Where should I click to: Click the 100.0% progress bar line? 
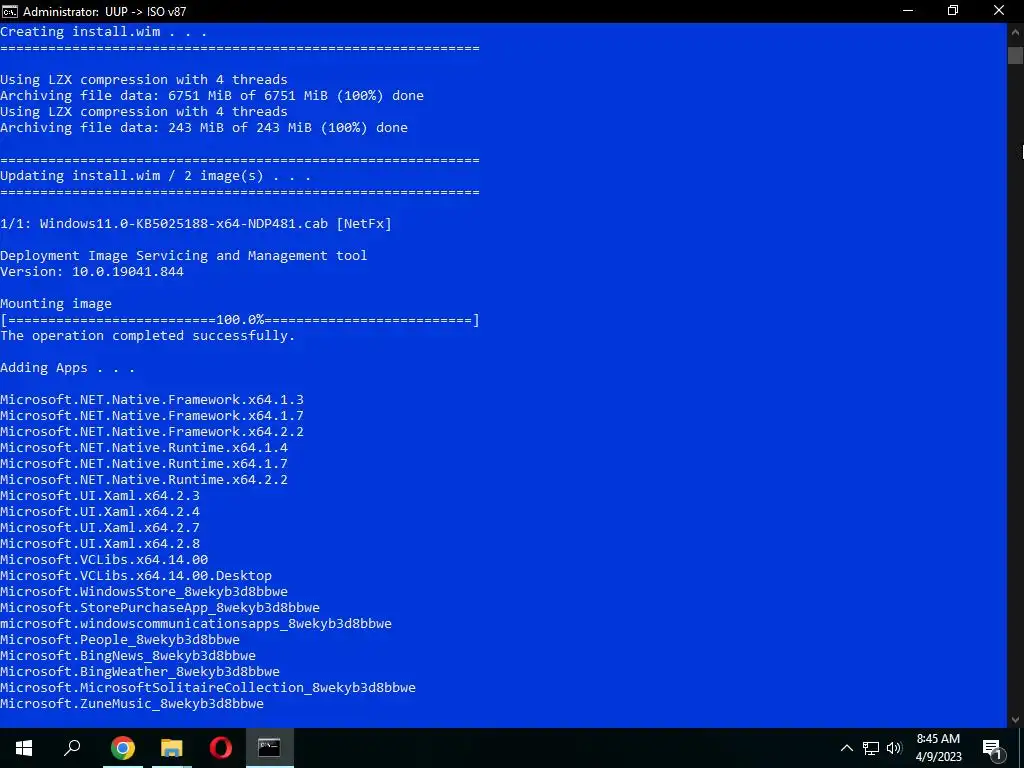(x=240, y=320)
